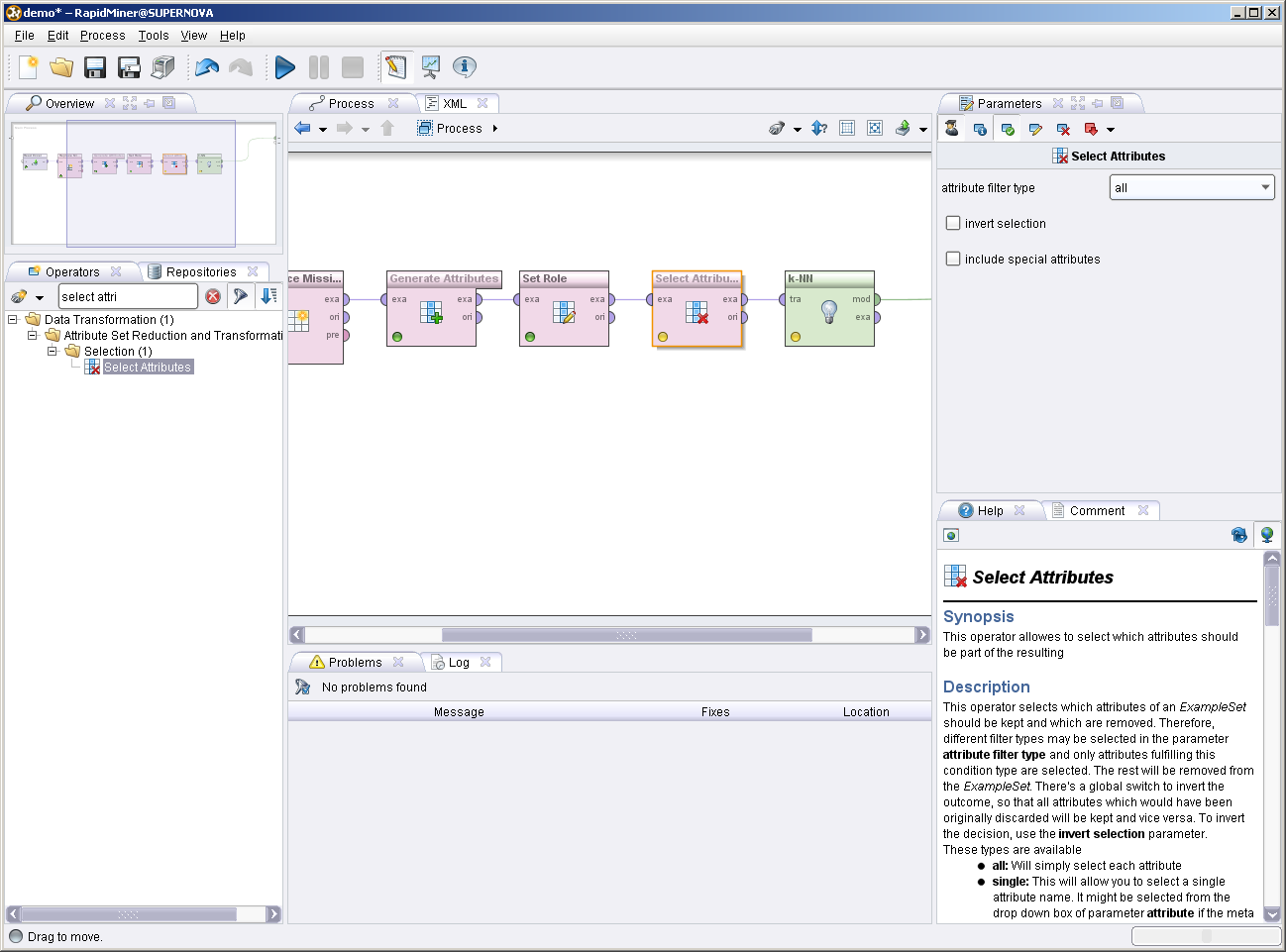Open the port connection mode dropdown arrow
Image resolution: width=1286 pixels, height=952 pixels.
(798, 129)
